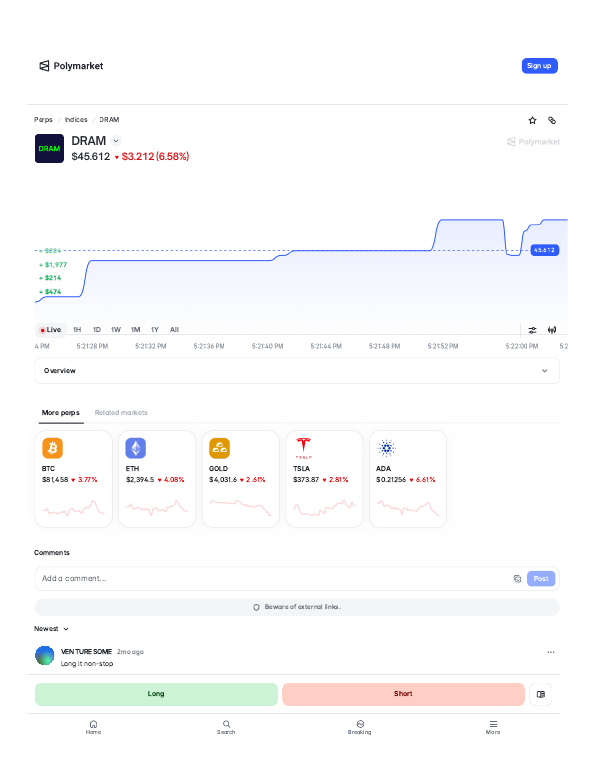Image resolution: width=595 pixels, height=770 pixels.
Task: Click the Bitcoin icon on the BTC card
Action: coord(53,448)
